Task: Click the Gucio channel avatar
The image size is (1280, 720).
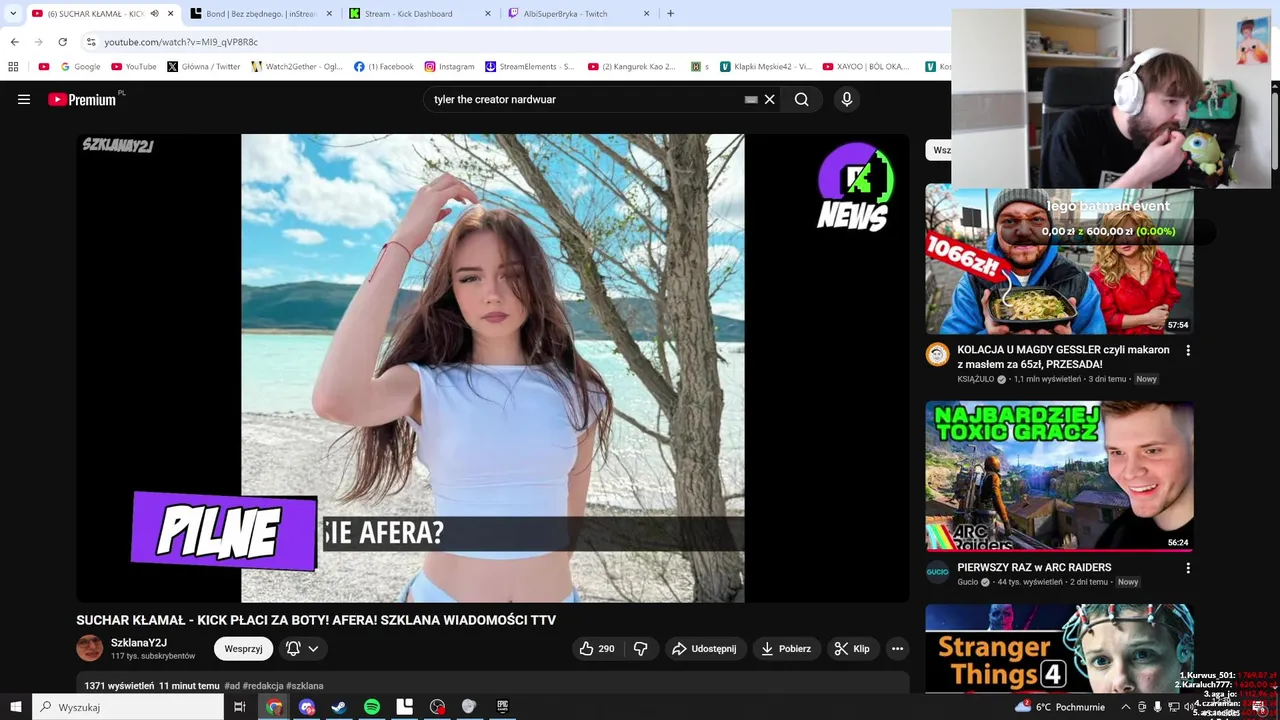Action: point(937,572)
